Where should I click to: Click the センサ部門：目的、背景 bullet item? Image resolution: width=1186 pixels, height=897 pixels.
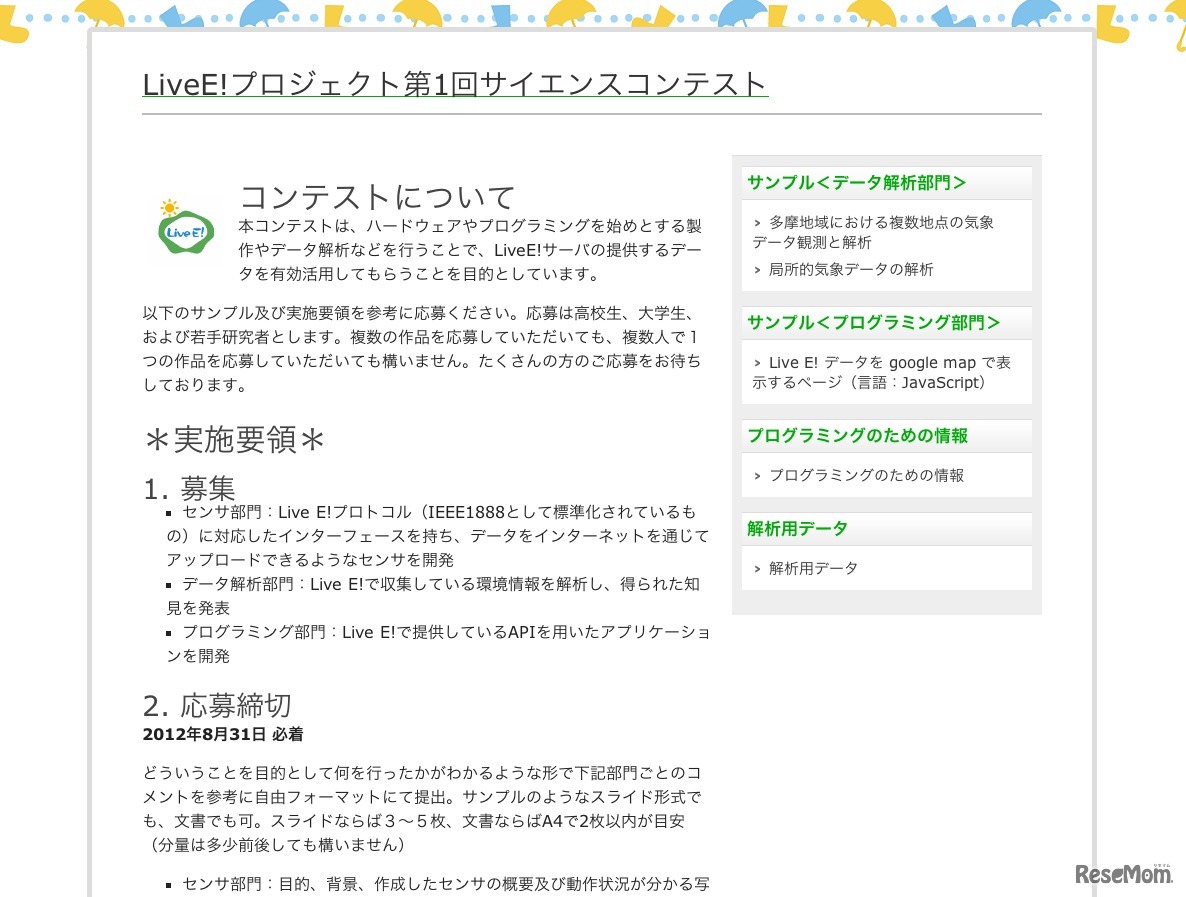tap(438, 883)
